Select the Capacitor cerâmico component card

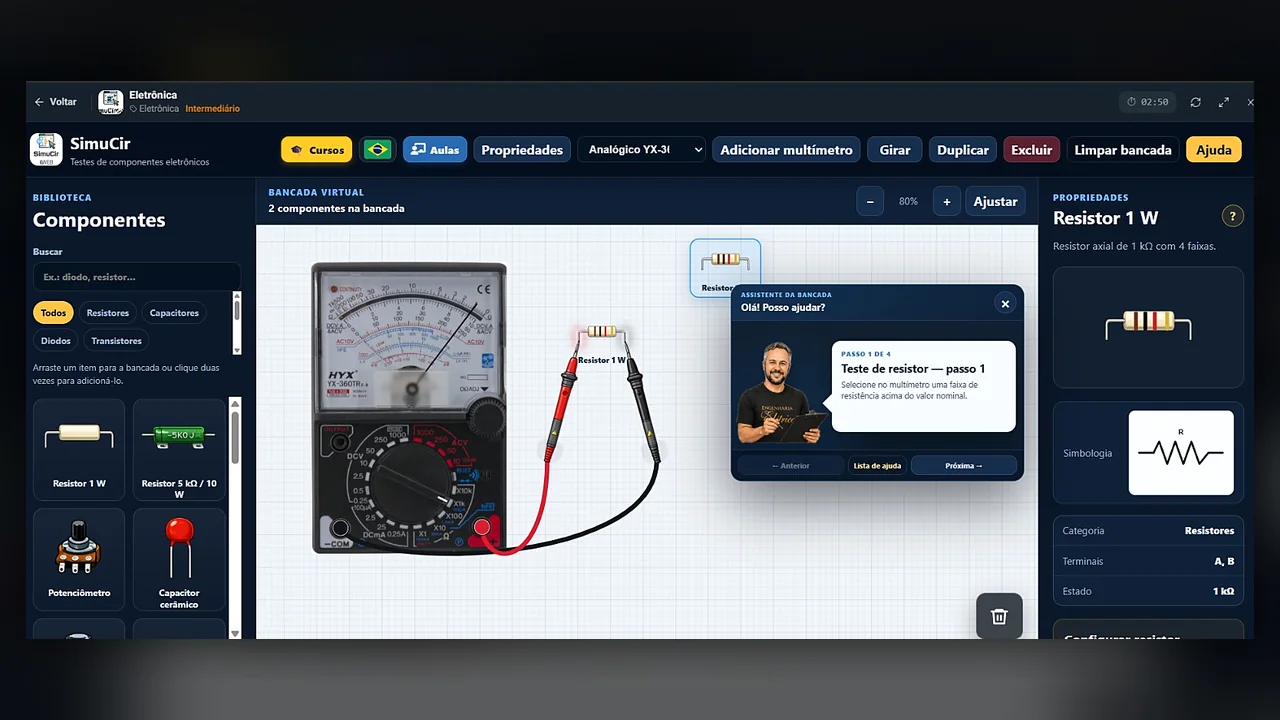pos(179,560)
